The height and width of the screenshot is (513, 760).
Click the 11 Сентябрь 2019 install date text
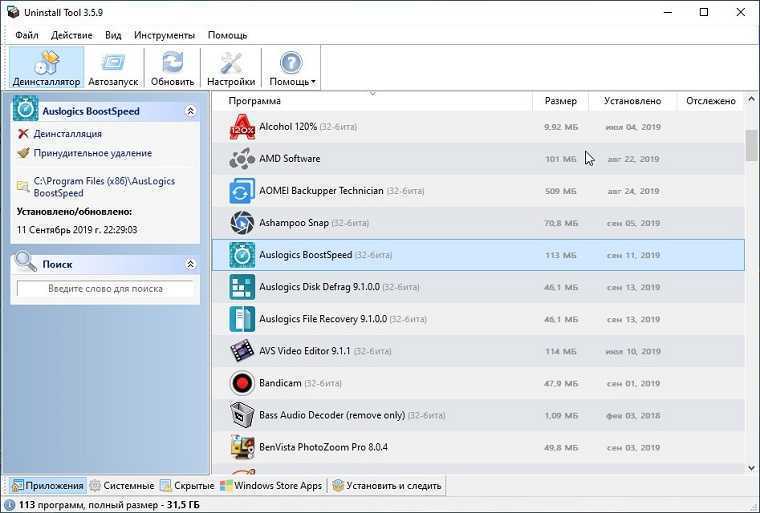pyautogui.click(x=77, y=230)
